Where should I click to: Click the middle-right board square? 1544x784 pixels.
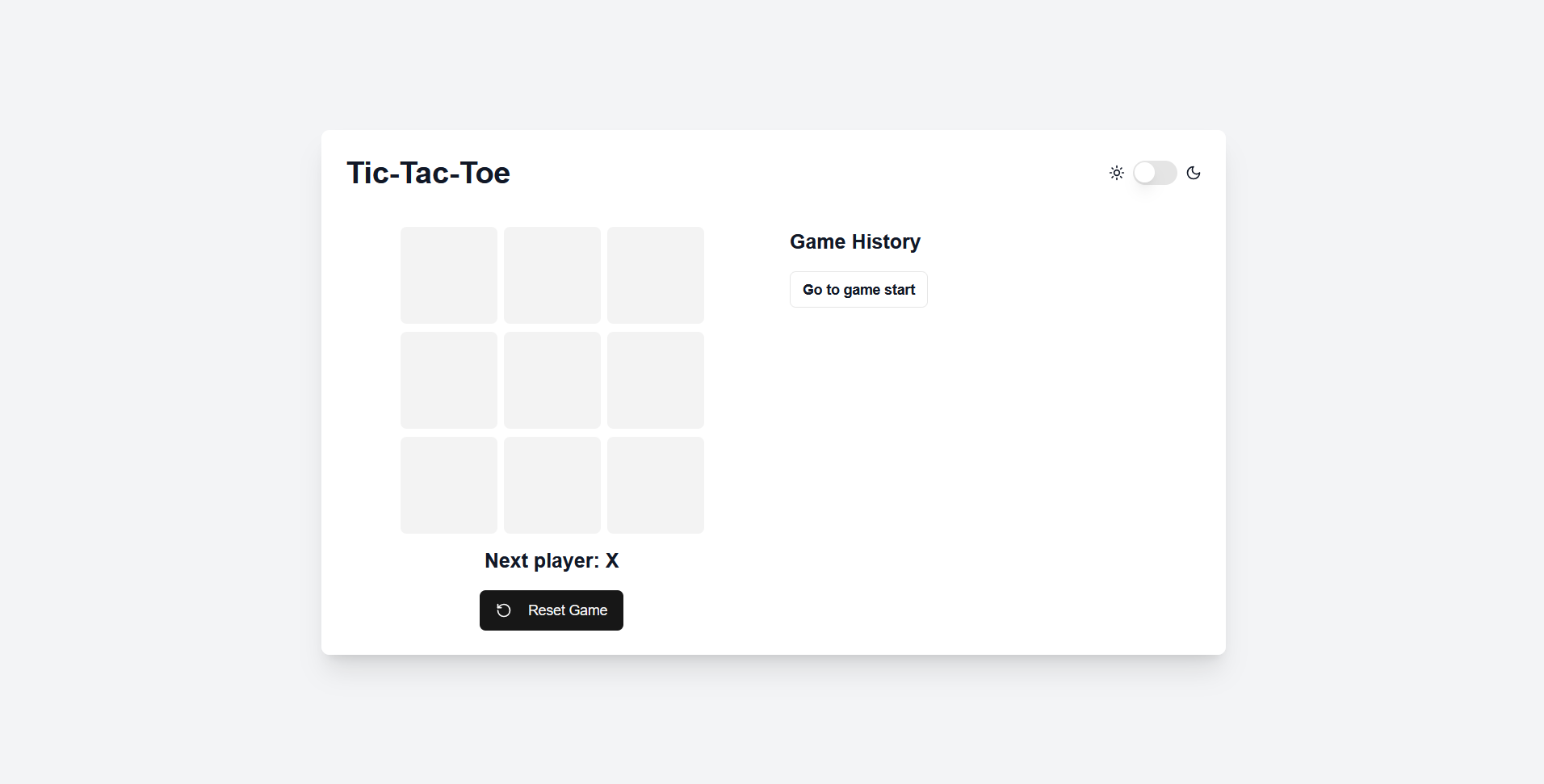[655, 380]
